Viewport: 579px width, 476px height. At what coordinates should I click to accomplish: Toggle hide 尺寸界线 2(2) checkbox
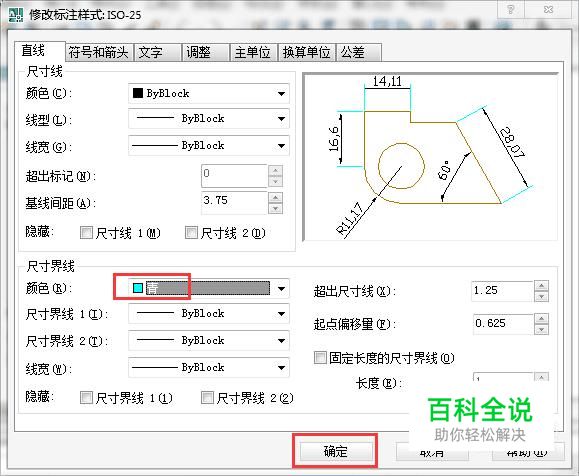(208, 398)
